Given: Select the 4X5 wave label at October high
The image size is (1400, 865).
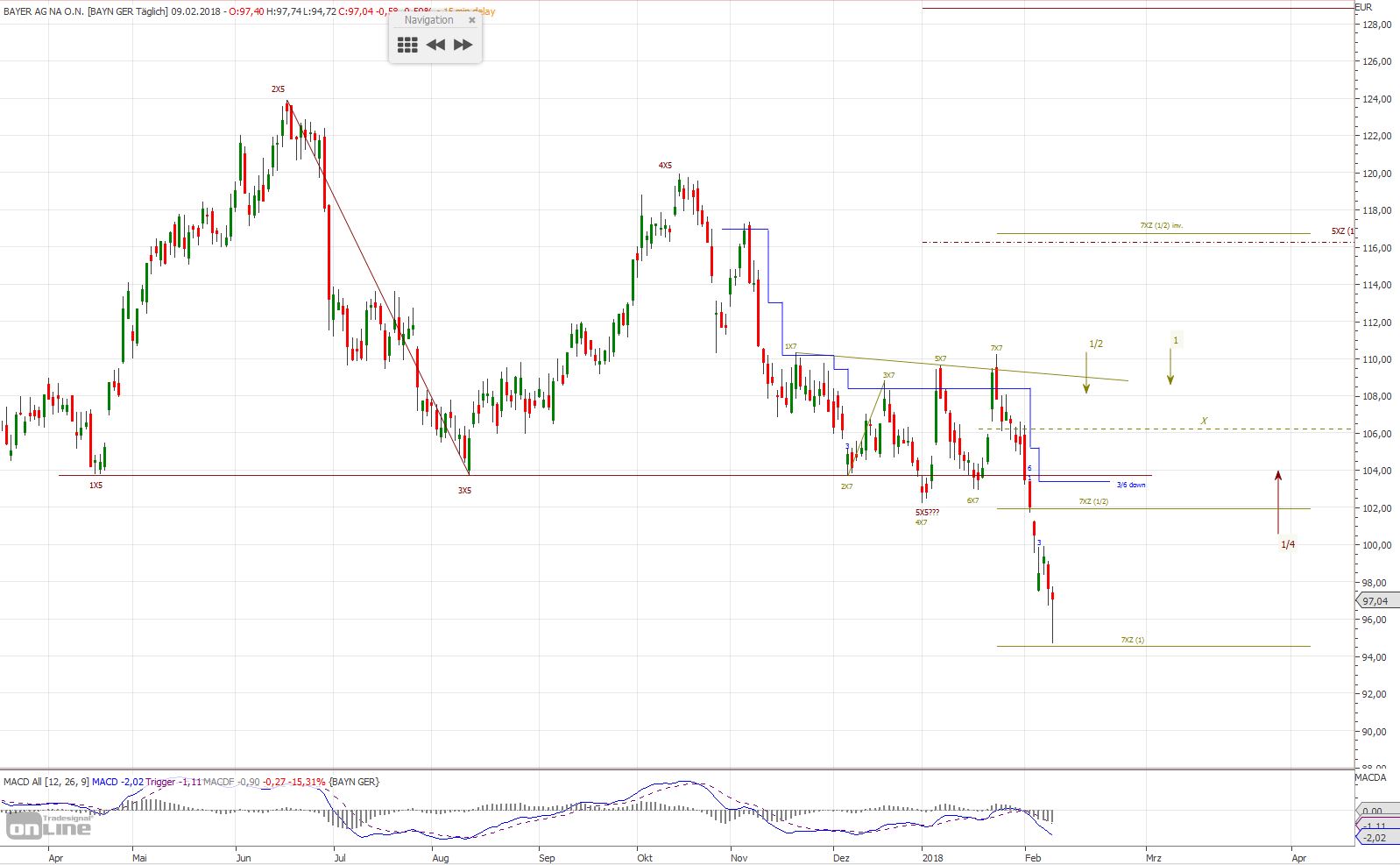Looking at the screenshot, I should tap(665, 165).
